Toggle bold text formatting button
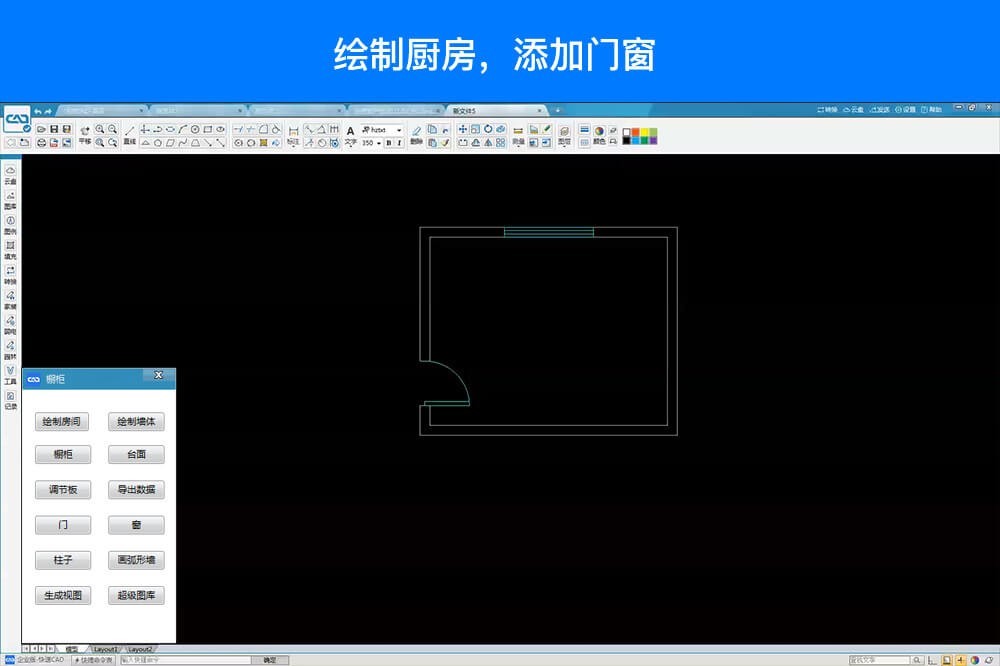This screenshot has height=666, width=1000. pos(388,143)
